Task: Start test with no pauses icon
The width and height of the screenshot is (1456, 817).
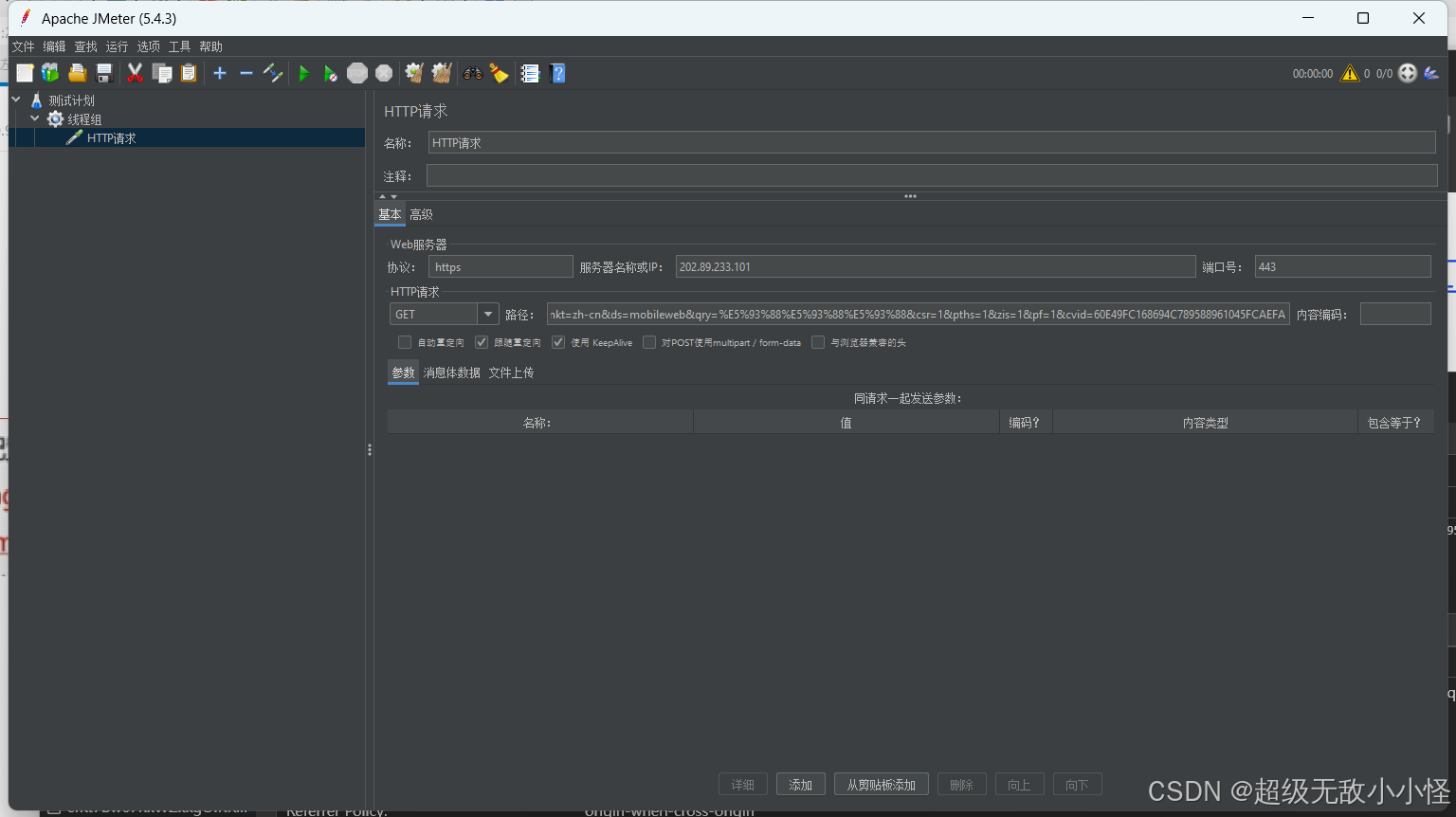Action: tap(330, 73)
